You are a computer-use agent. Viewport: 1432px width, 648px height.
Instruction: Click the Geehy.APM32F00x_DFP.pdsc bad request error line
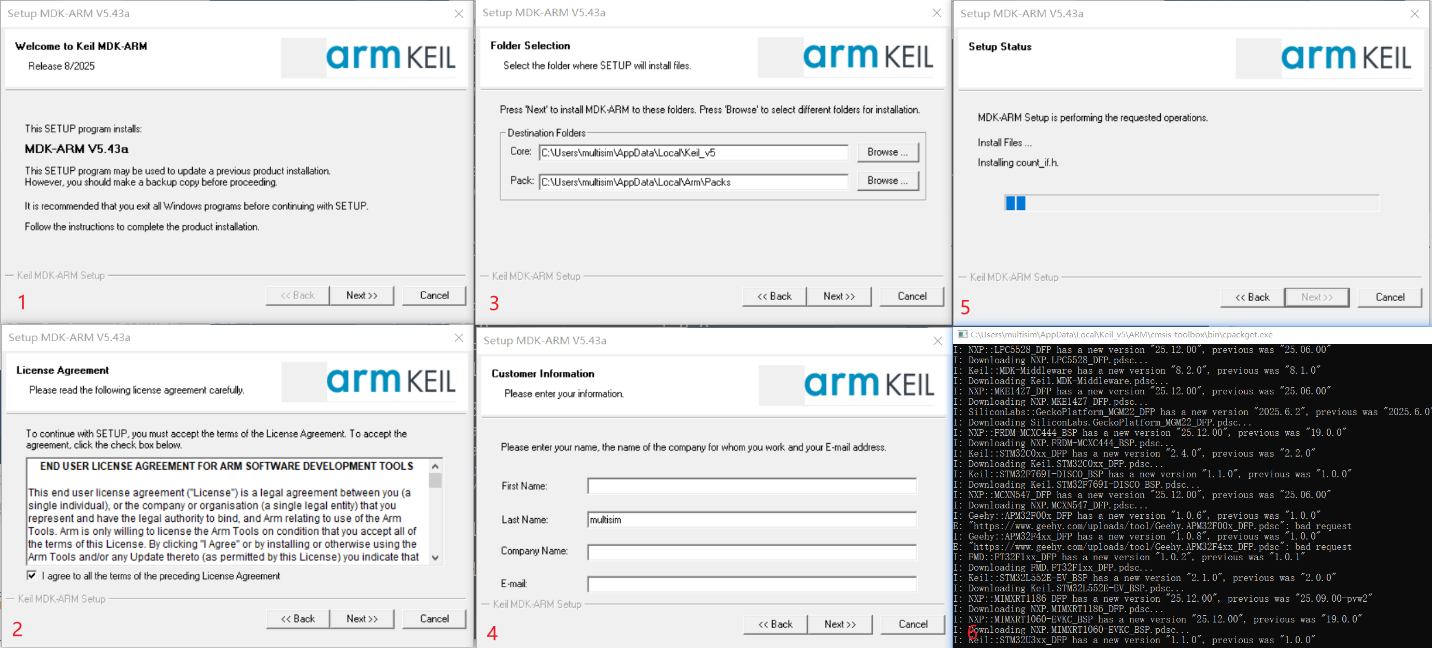pyautogui.click(x=1153, y=526)
